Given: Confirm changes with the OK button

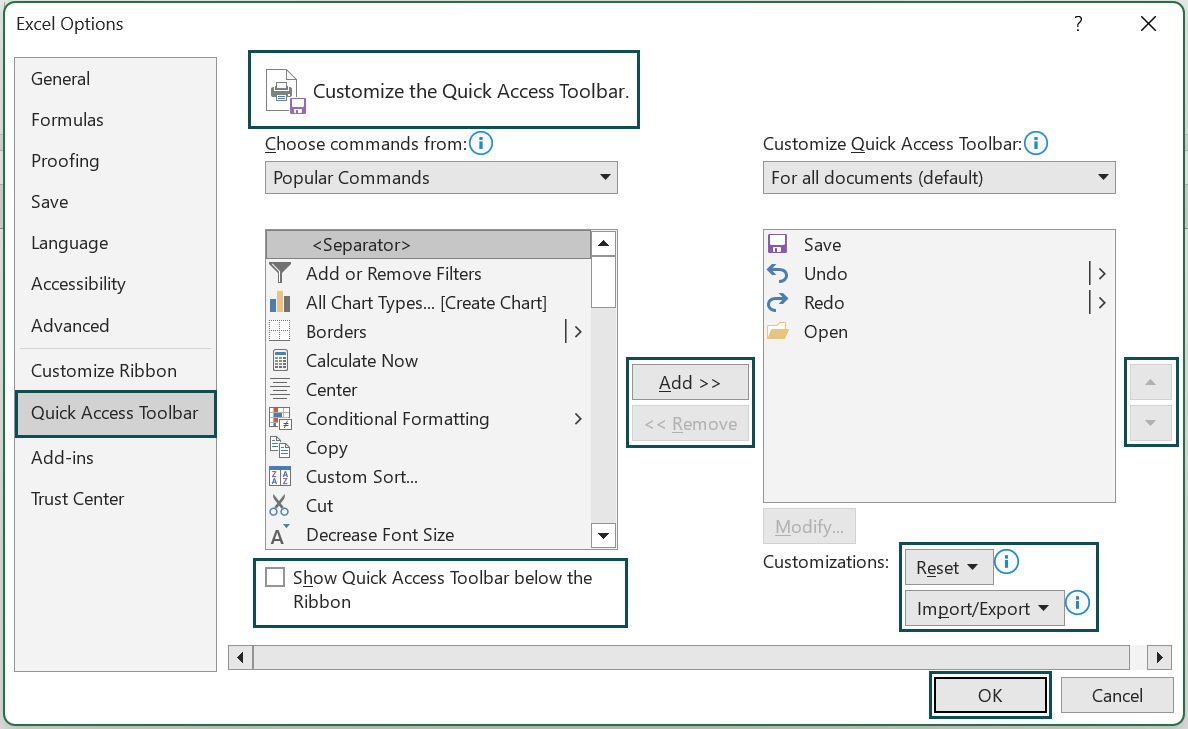Looking at the screenshot, I should (x=990, y=694).
